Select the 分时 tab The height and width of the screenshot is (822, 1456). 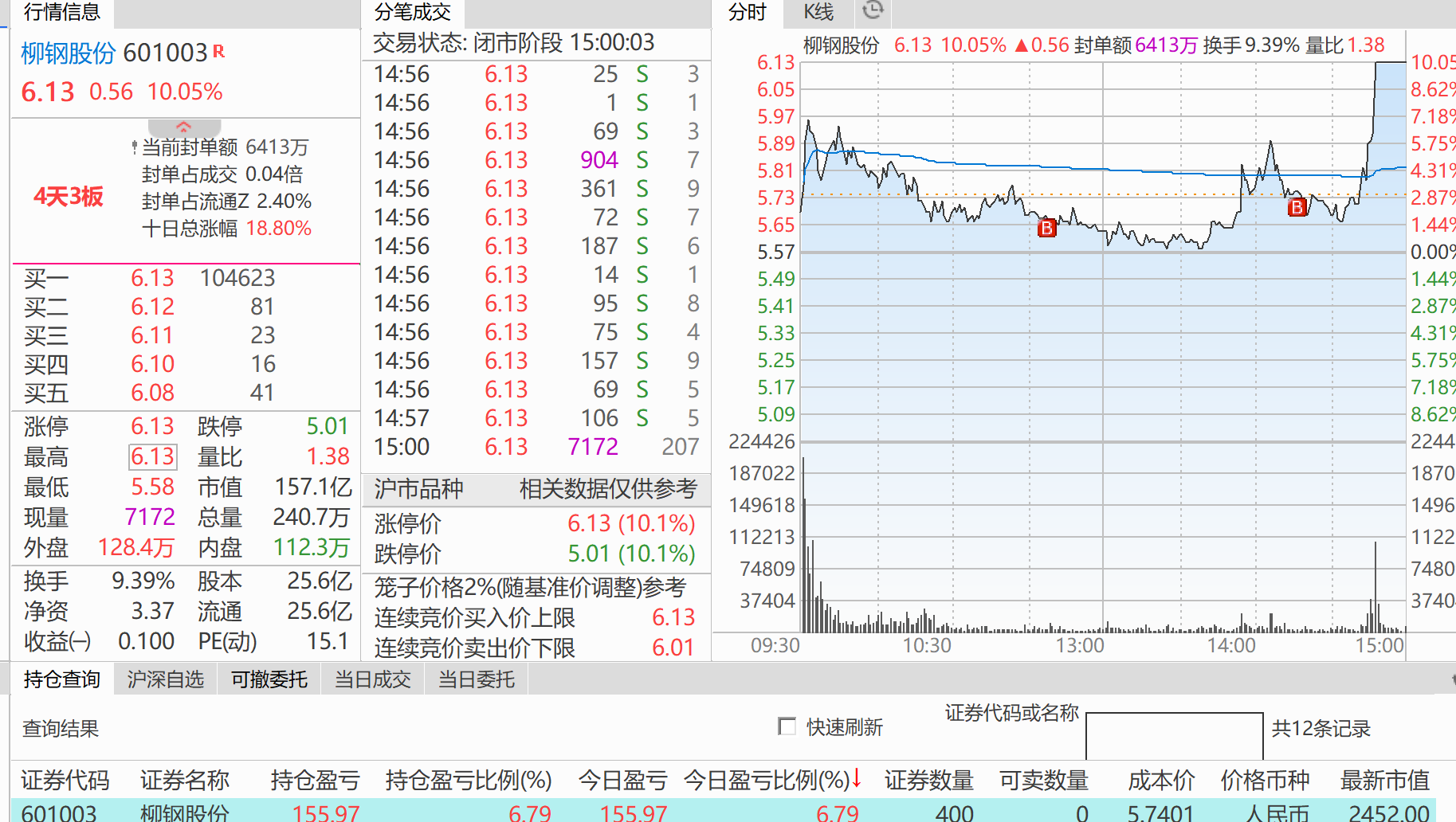(x=748, y=12)
